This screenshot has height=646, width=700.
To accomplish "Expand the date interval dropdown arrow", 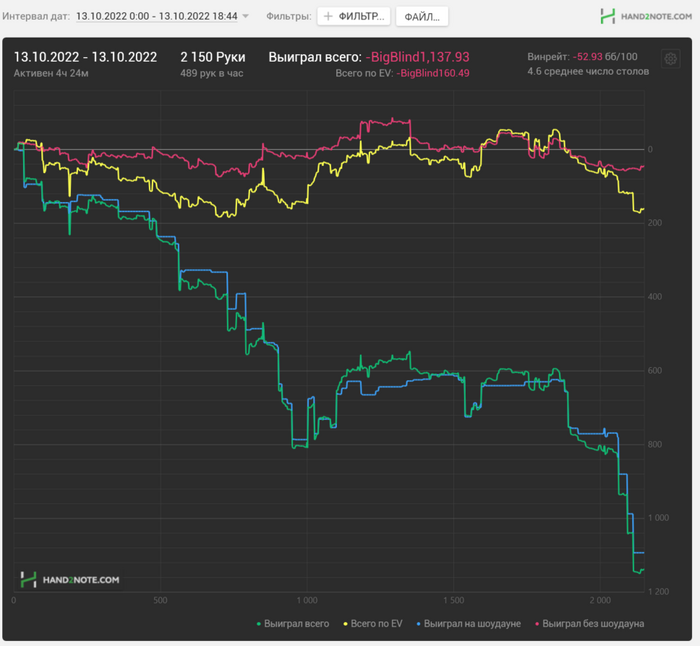I will click(x=245, y=16).
